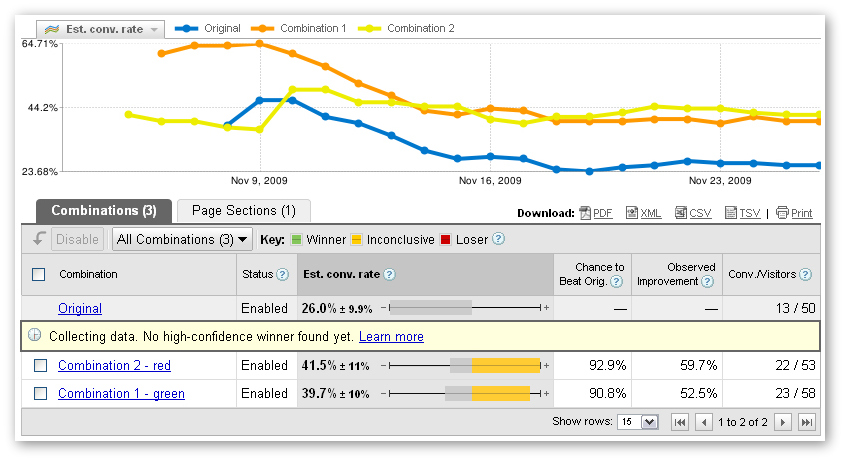844x460 pixels.
Task: Open the Learn more link
Action: click(x=391, y=337)
